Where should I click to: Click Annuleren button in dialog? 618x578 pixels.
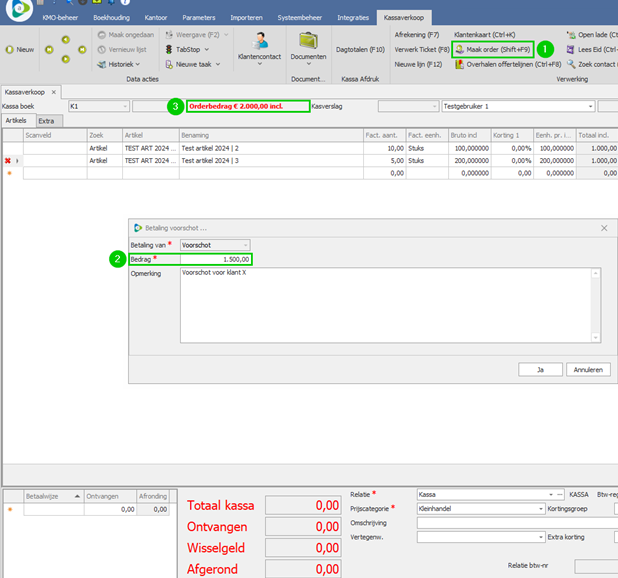pos(588,370)
